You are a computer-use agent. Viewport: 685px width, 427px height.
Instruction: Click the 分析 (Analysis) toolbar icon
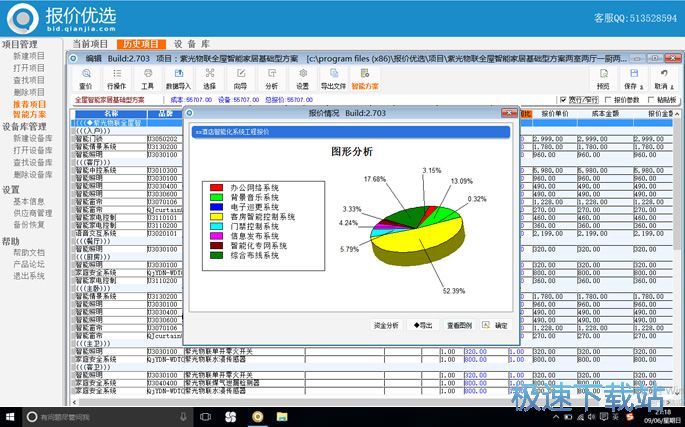[271, 78]
